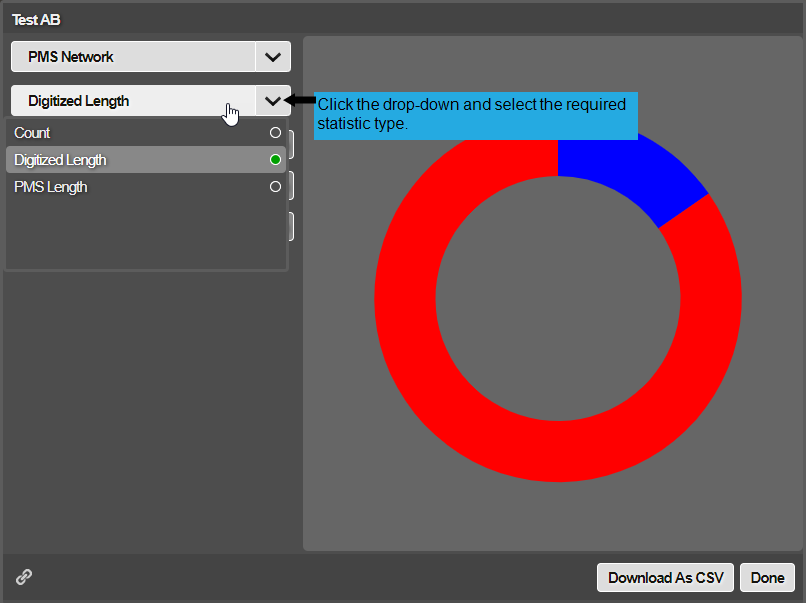Select the Count radio button
This screenshot has height=603, width=806.
[275, 133]
